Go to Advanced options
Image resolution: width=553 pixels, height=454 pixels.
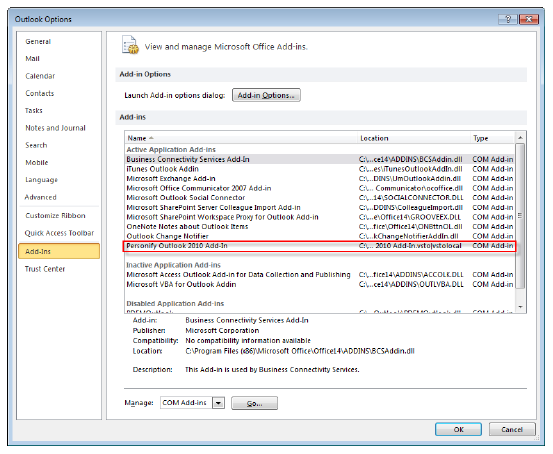pos(40,197)
